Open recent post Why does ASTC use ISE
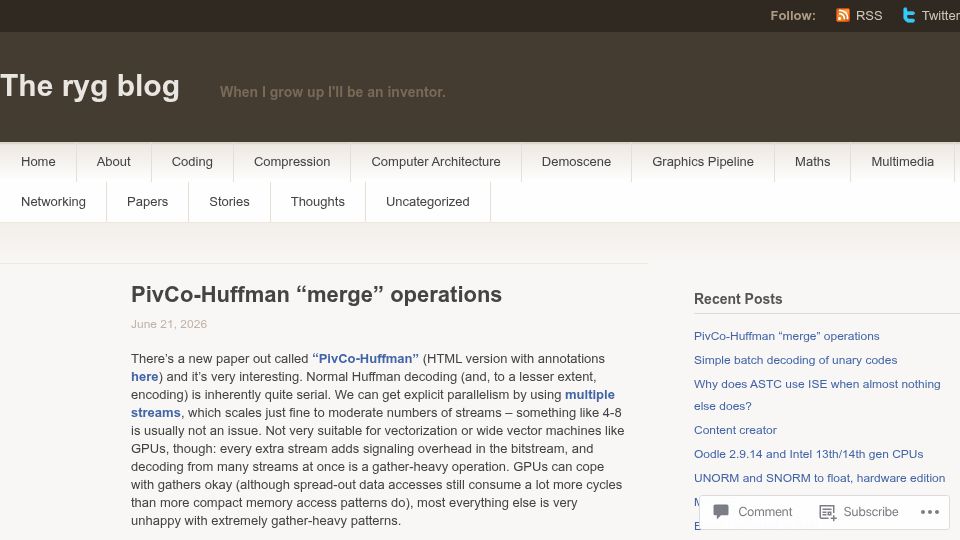 point(817,395)
